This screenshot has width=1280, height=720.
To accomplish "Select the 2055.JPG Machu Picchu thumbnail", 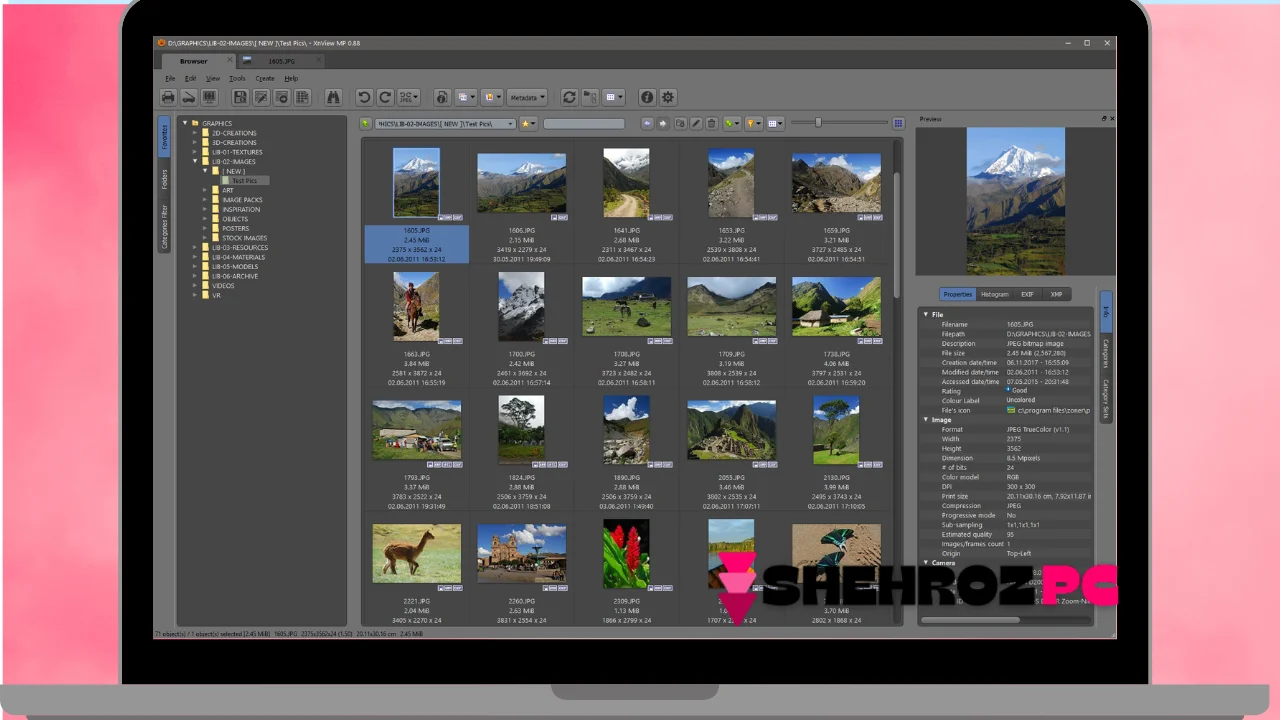I will click(x=731, y=430).
